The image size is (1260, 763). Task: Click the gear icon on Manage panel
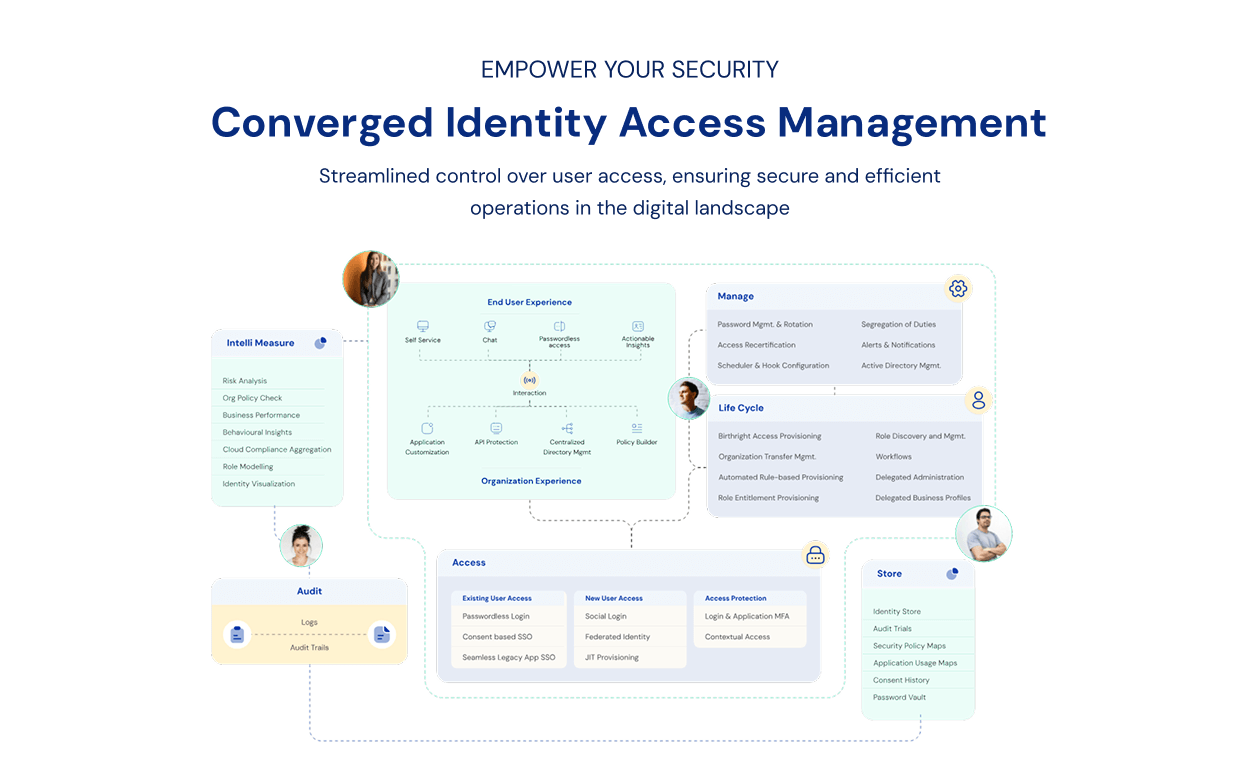(958, 289)
